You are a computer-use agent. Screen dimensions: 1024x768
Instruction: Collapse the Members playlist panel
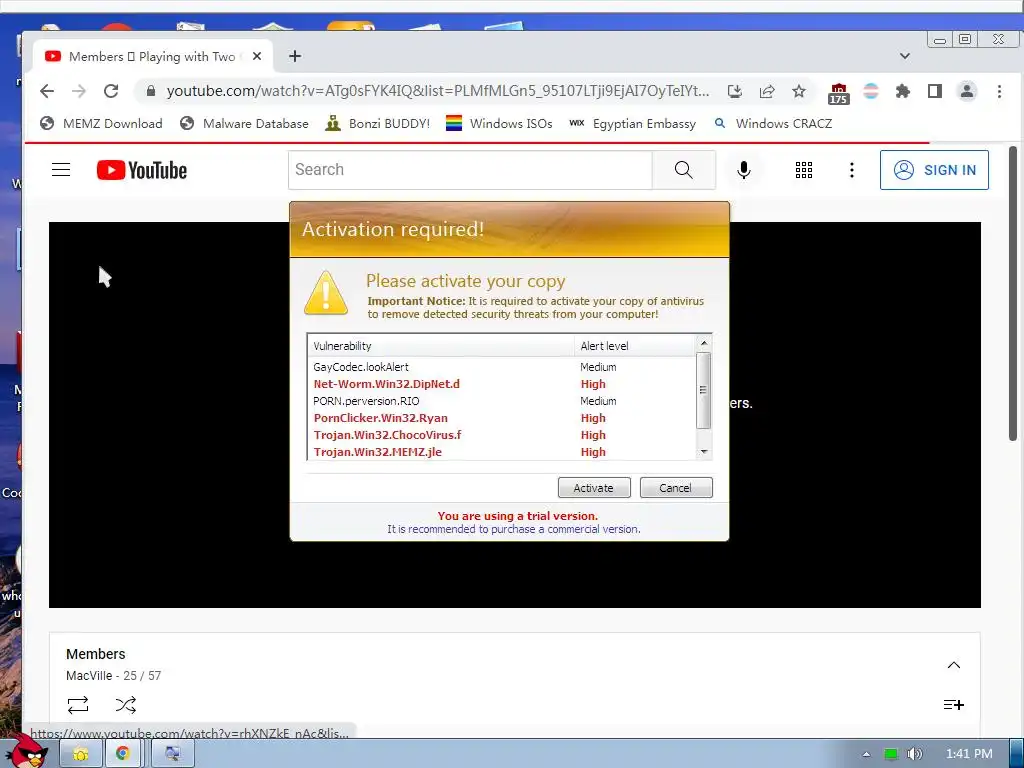(x=953, y=665)
